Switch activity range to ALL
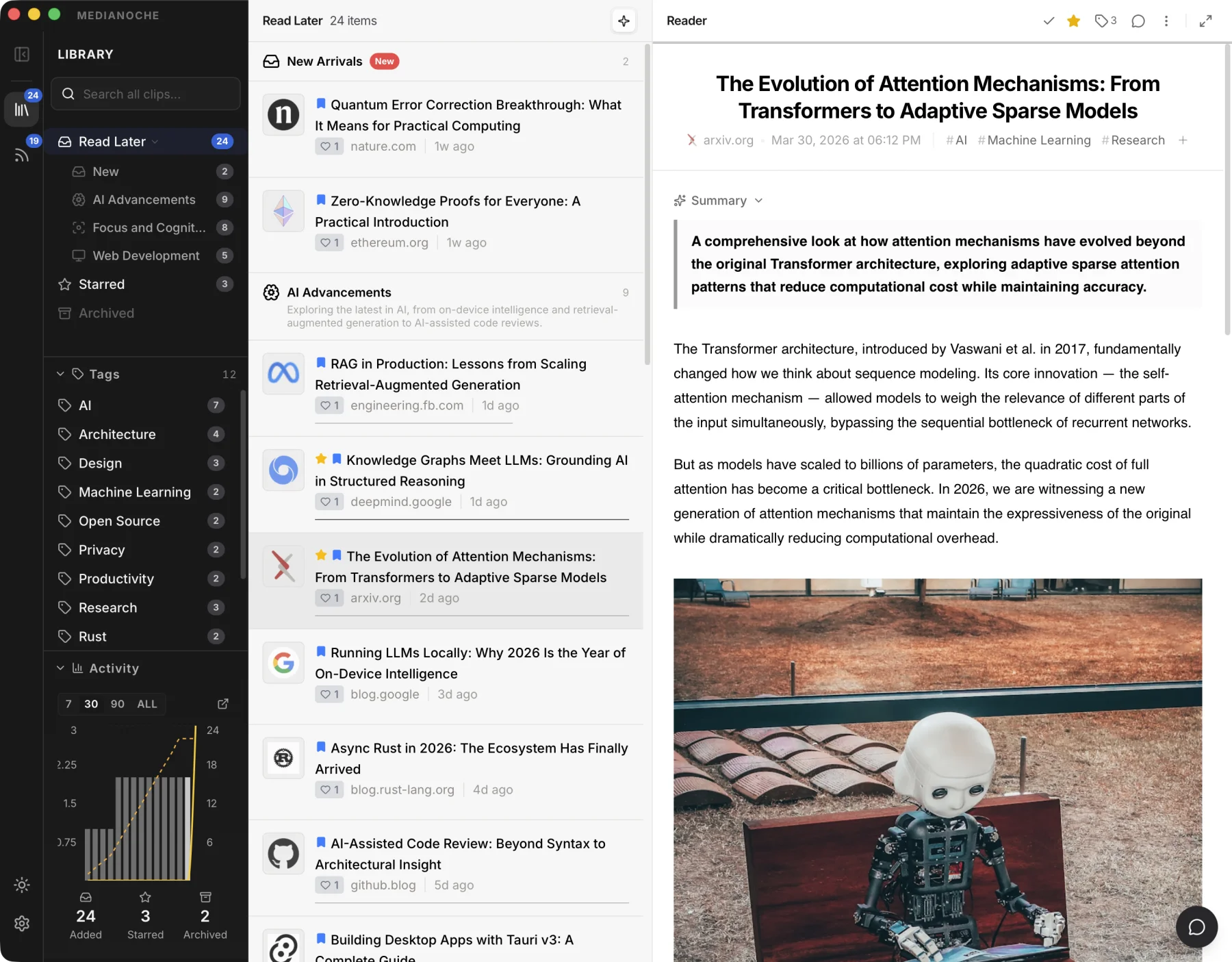This screenshot has height=962, width=1232. (x=146, y=704)
